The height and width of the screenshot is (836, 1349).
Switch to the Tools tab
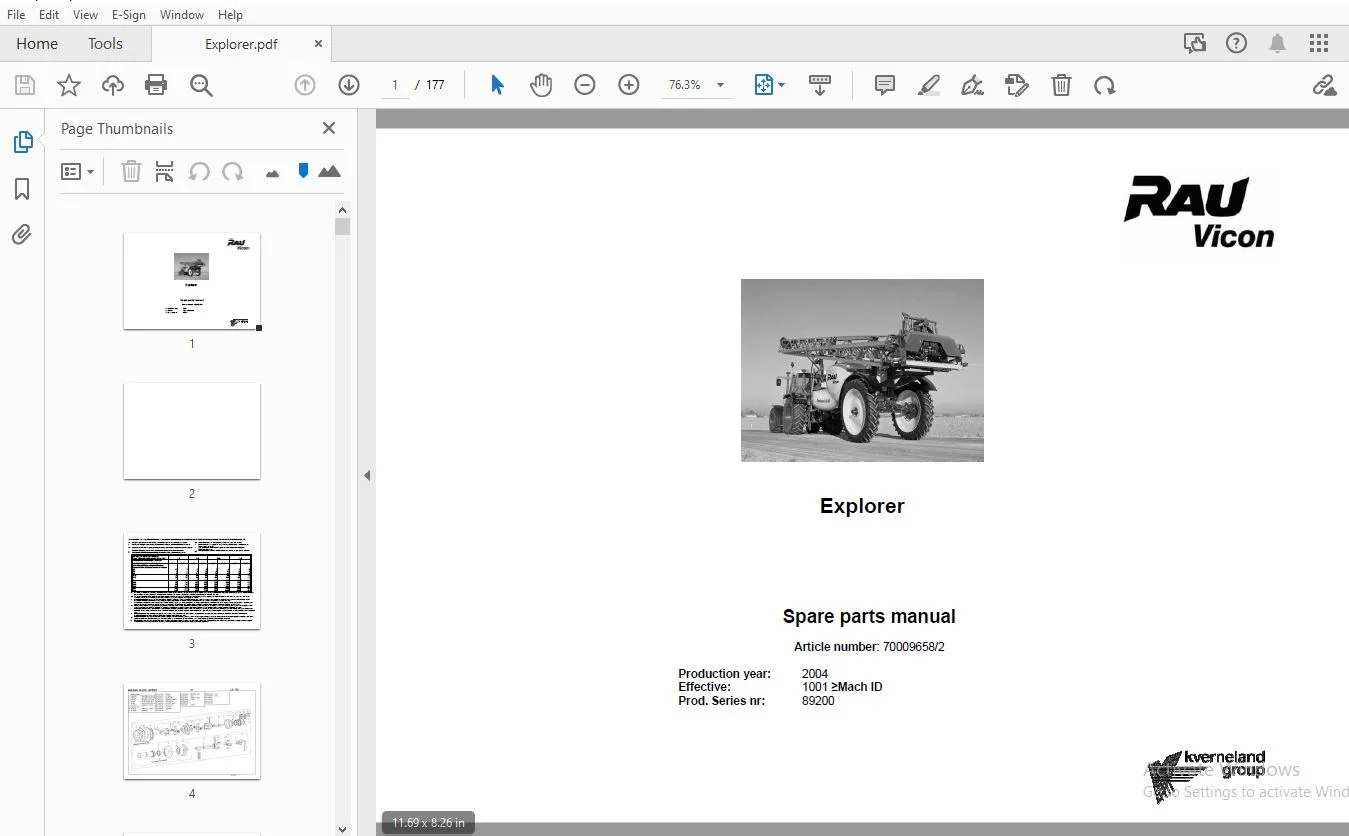(105, 44)
